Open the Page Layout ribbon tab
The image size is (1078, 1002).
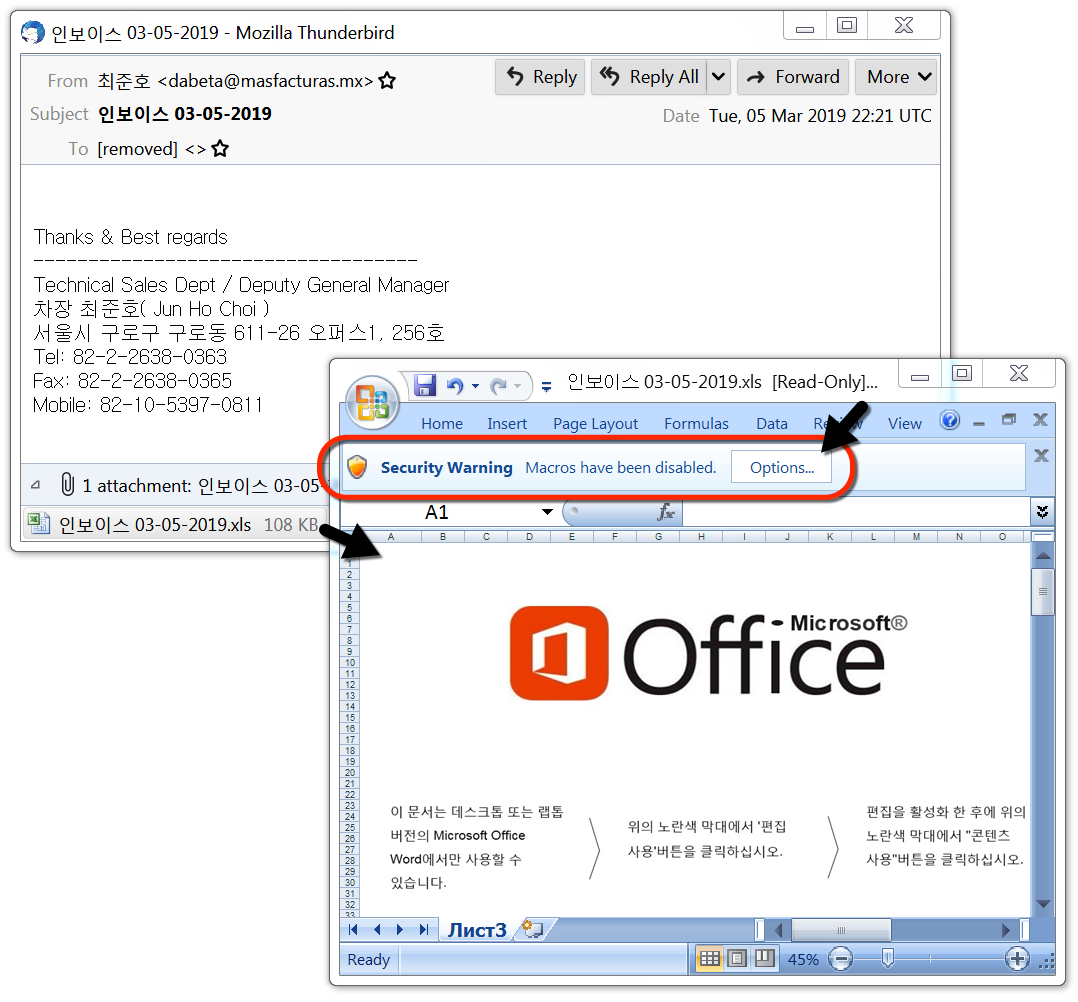tap(595, 424)
